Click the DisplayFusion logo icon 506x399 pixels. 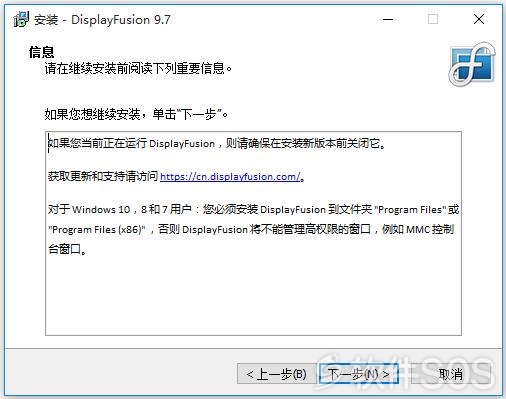point(472,64)
